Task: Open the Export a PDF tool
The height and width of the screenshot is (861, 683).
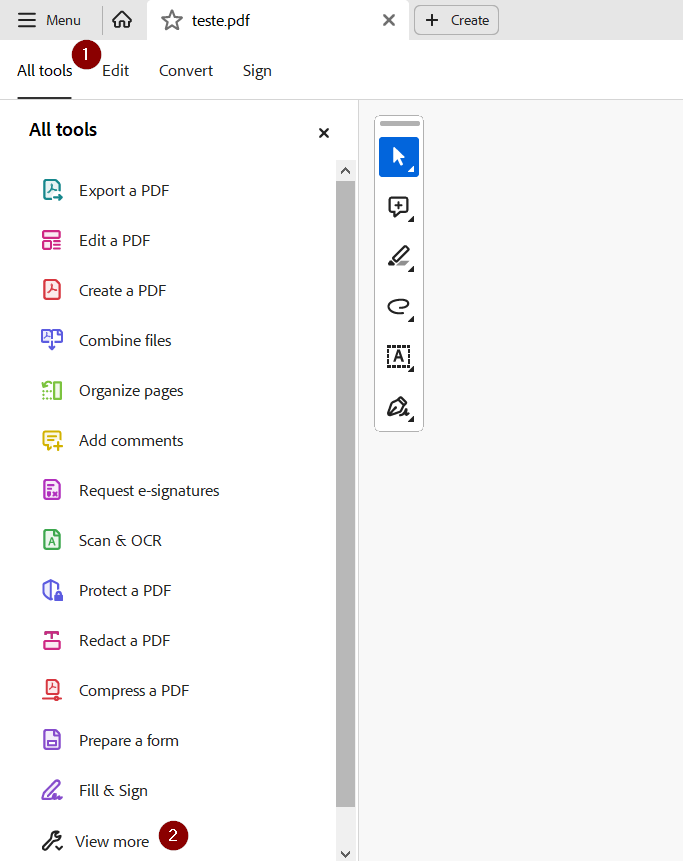Action: coord(123,191)
